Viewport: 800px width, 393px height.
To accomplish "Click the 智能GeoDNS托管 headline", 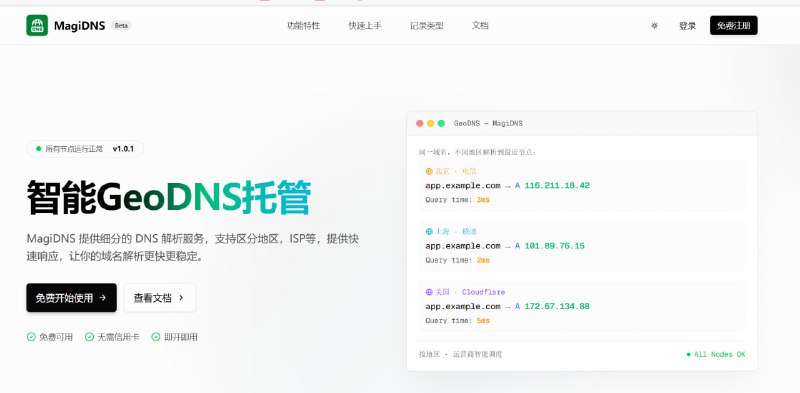I will [x=169, y=198].
